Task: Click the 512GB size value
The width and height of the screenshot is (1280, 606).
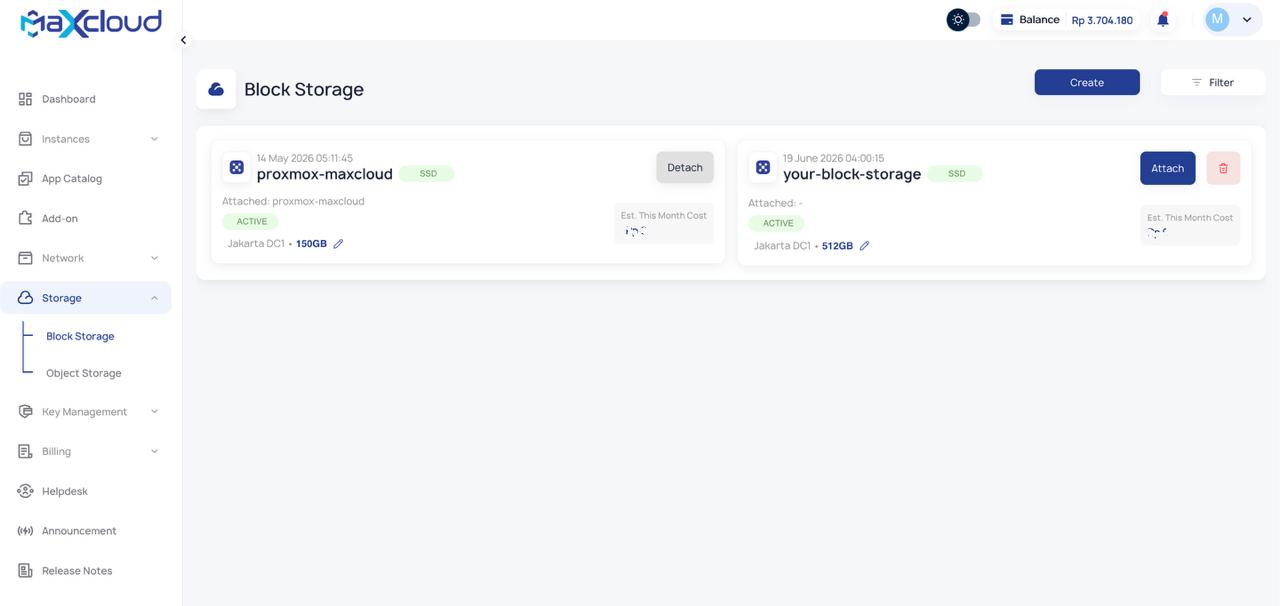Action: (837, 246)
